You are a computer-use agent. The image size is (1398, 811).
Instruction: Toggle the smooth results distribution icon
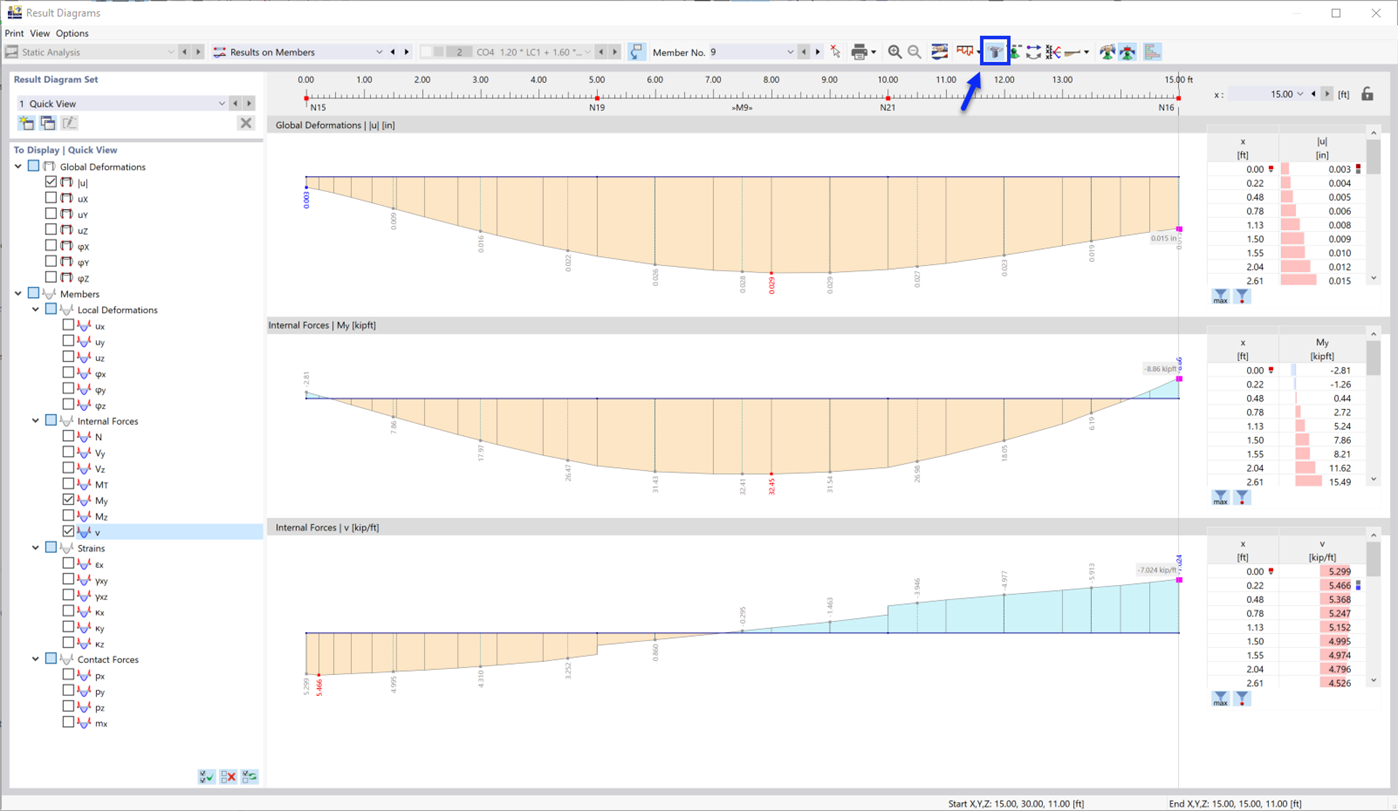coord(939,52)
